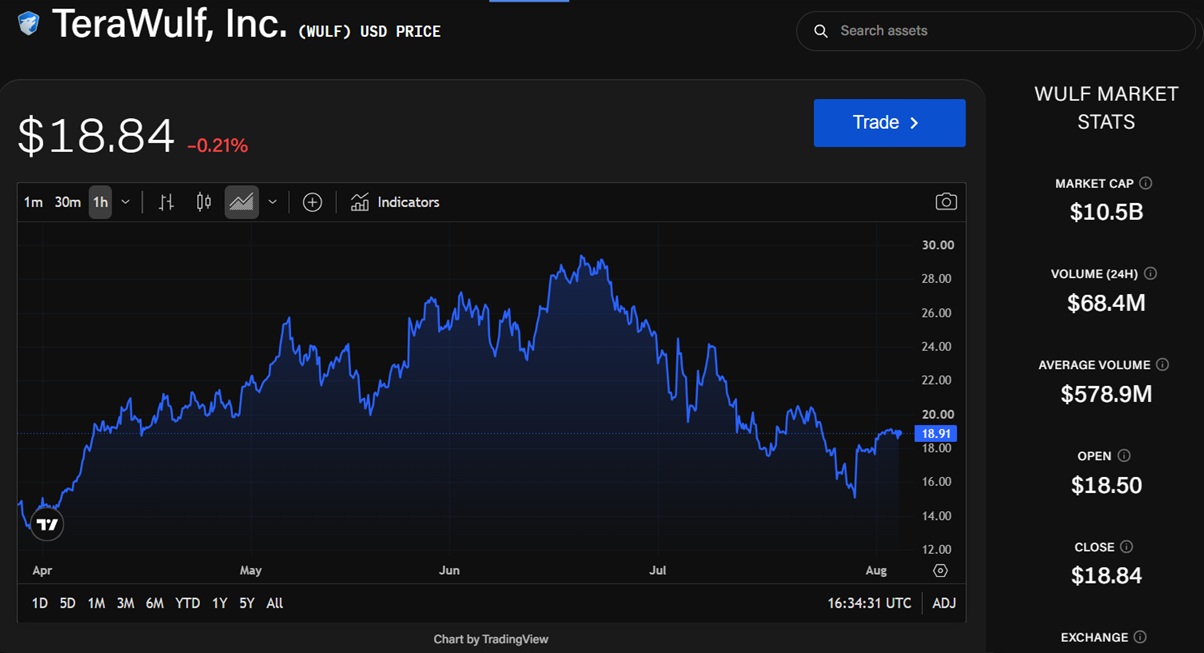Switch range to 1M
This screenshot has height=653, width=1204.
point(96,603)
